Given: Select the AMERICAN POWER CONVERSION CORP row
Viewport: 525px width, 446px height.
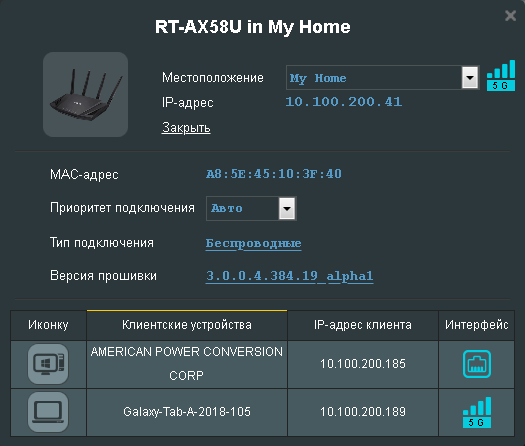Looking at the screenshot, I should tap(262, 364).
